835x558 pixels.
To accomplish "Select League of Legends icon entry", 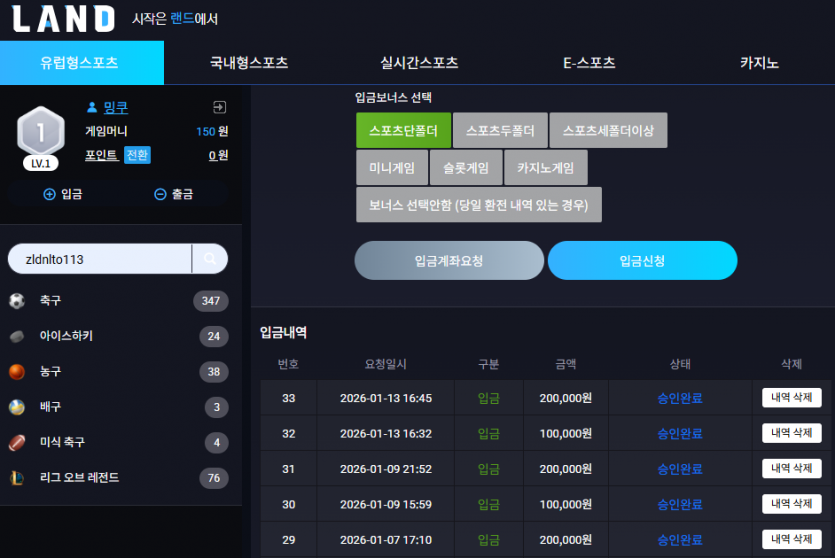I will 17,478.
